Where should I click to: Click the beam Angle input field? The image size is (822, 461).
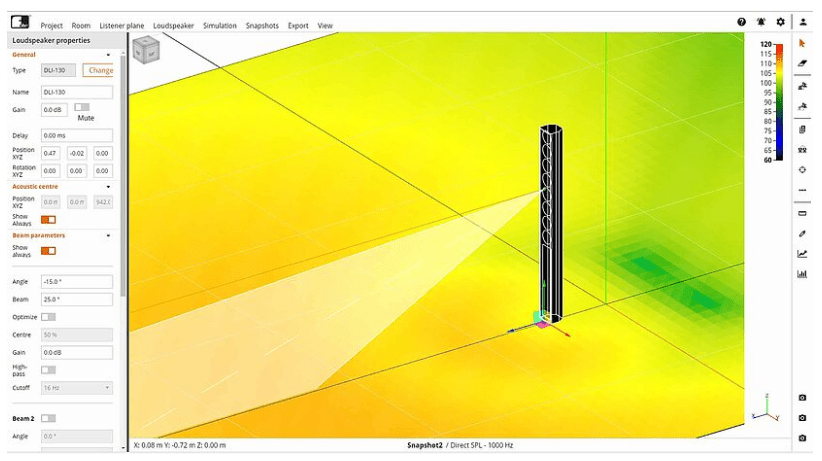(x=76, y=282)
